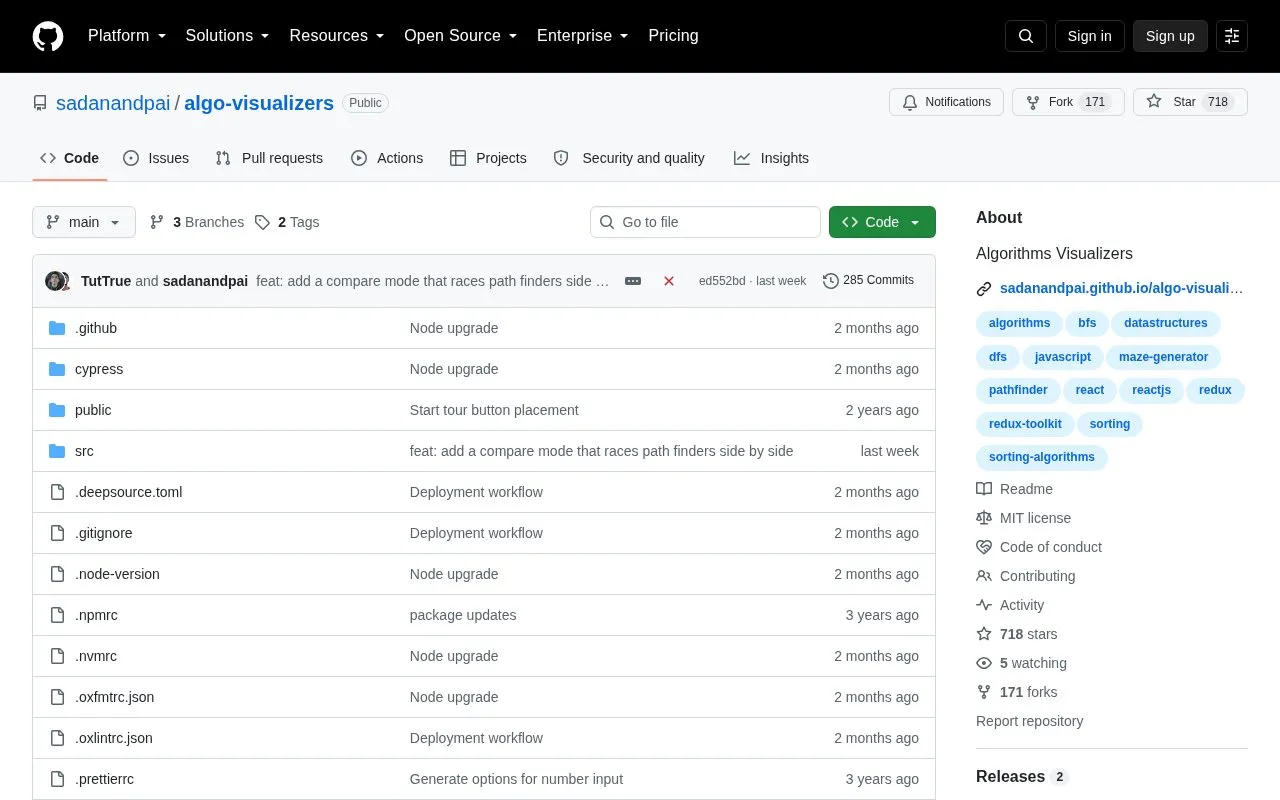Click the watching eye icon
Image resolution: width=1280 pixels, height=800 pixels.
(984, 663)
